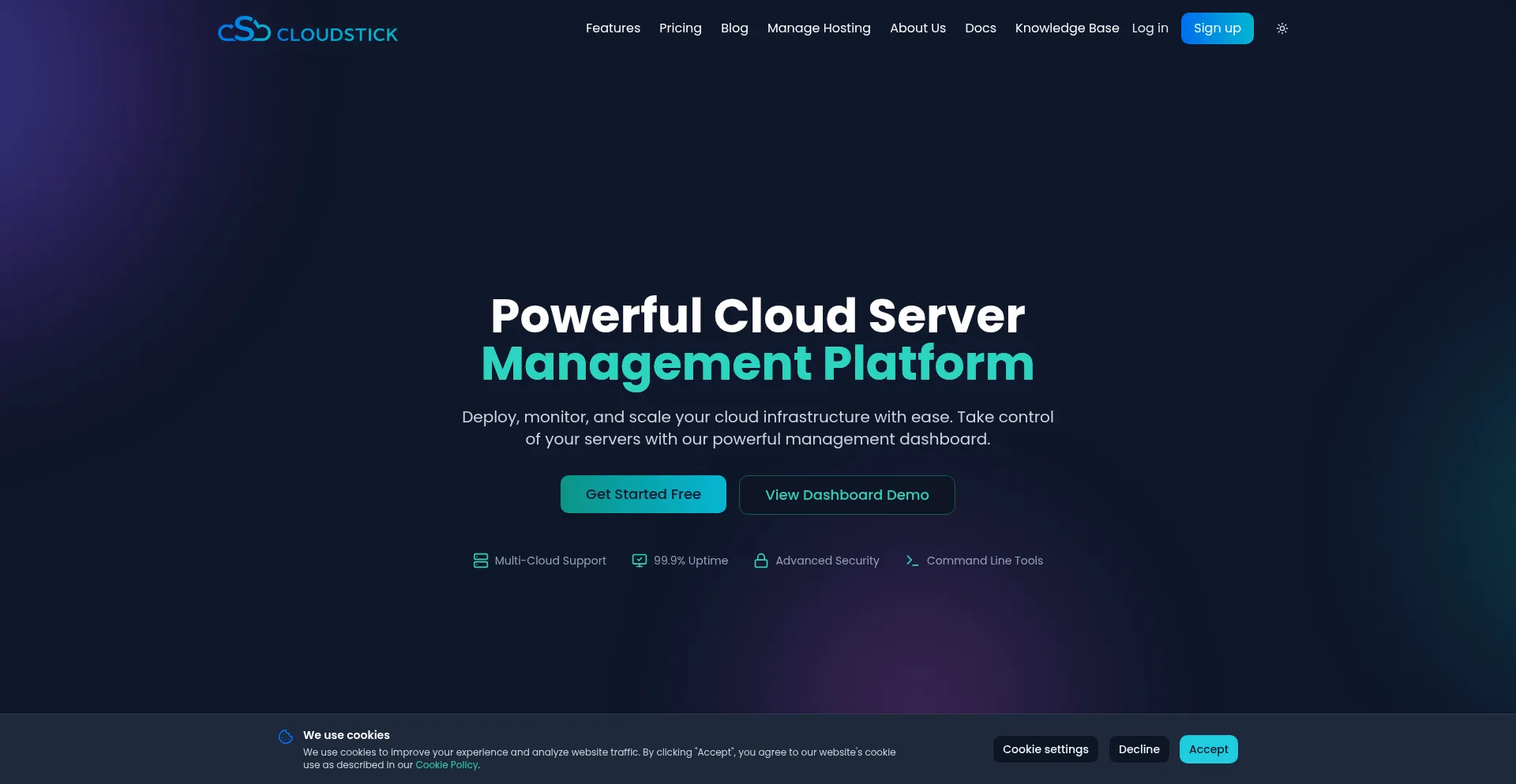Click the Get Started Free button
1516x784 pixels.
tap(643, 494)
